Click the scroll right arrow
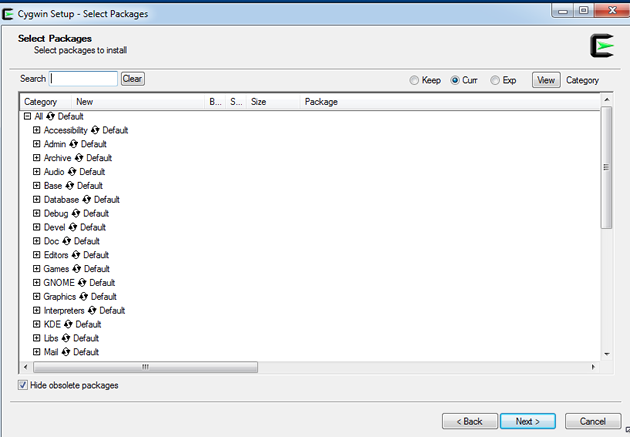The width and height of the screenshot is (630, 437). coord(593,367)
